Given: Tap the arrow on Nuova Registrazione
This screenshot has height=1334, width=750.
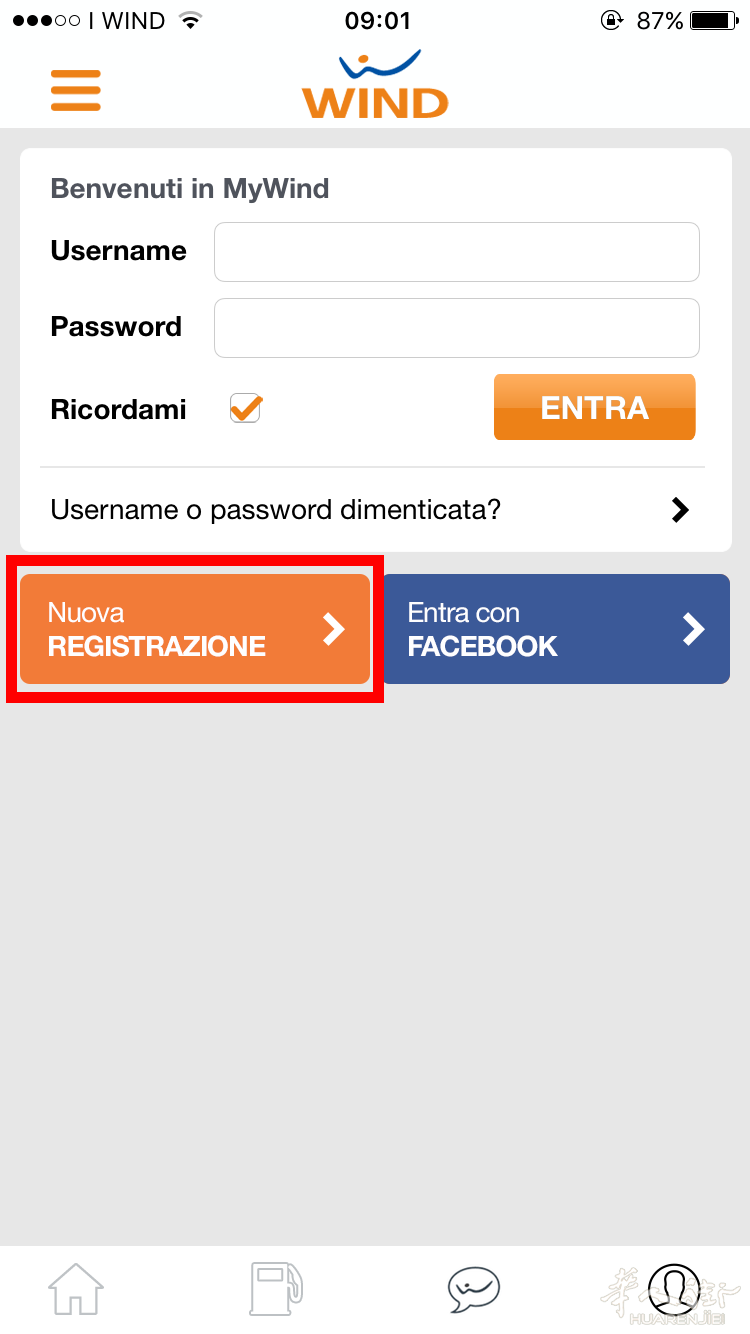Looking at the screenshot, I should click(x=334, y=629).
